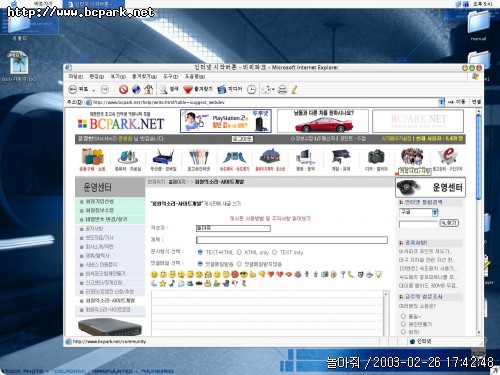Open the house category icon
Viewport: 500px width, 375px height.
[x=270, y=157]
